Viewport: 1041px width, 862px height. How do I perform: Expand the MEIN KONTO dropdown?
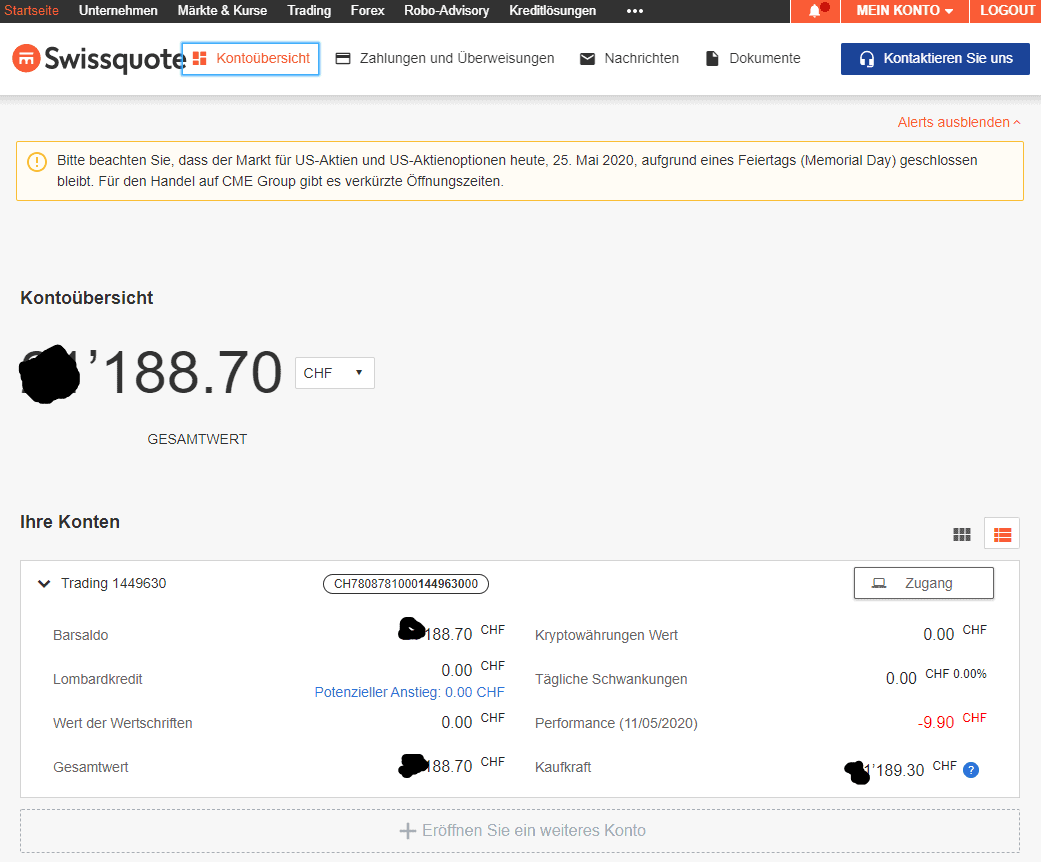(904, 11)
